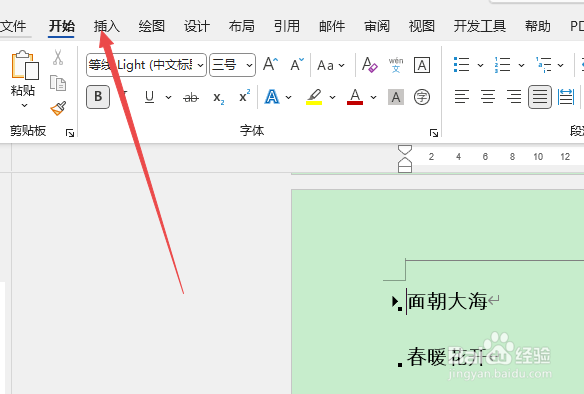The width and height of the screenshot is (584, 394).
Task: Click the heading text 面朝大海
Action: (448, 301)
